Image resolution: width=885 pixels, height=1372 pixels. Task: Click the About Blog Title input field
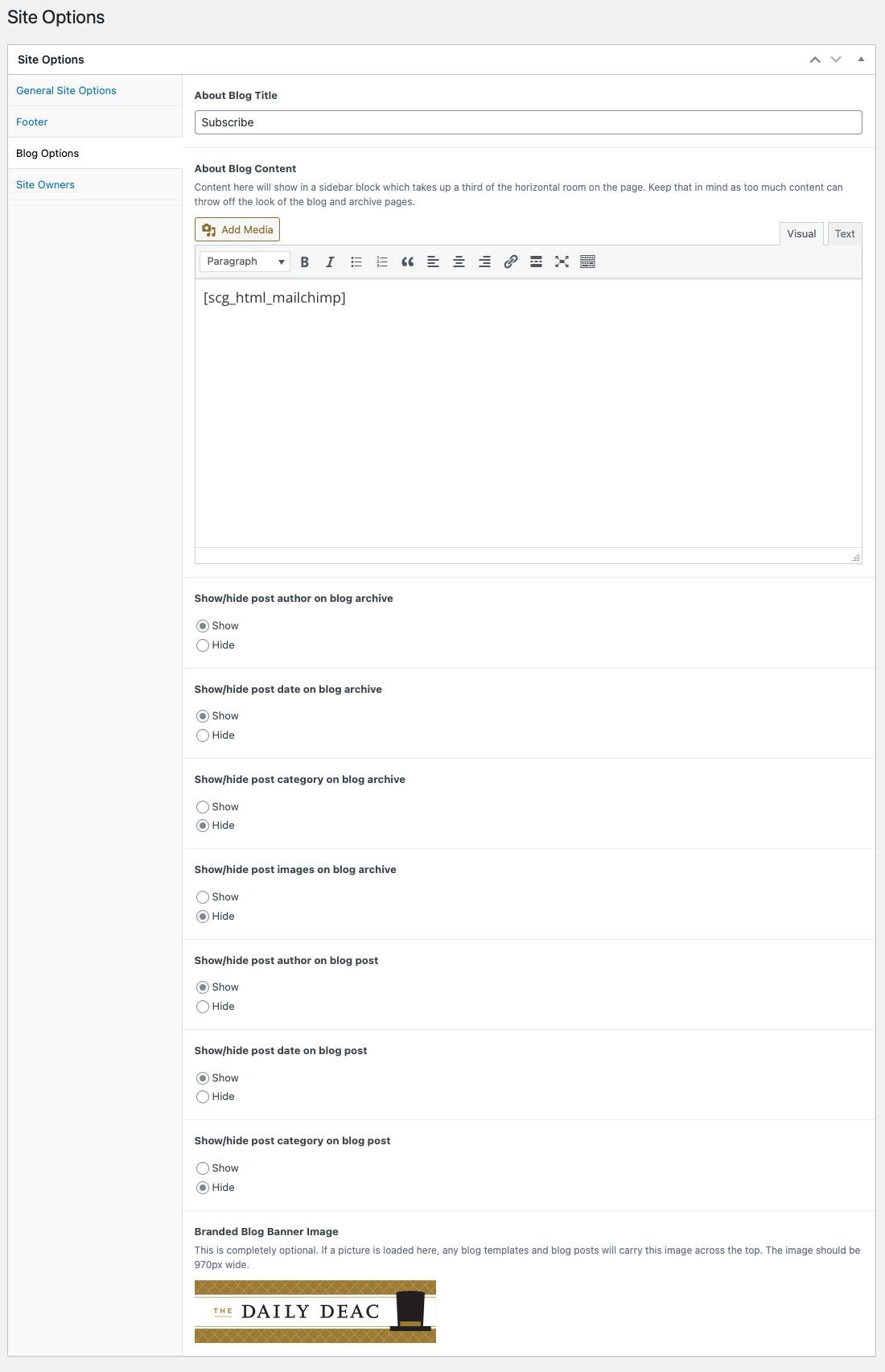[x=528, y=122]
